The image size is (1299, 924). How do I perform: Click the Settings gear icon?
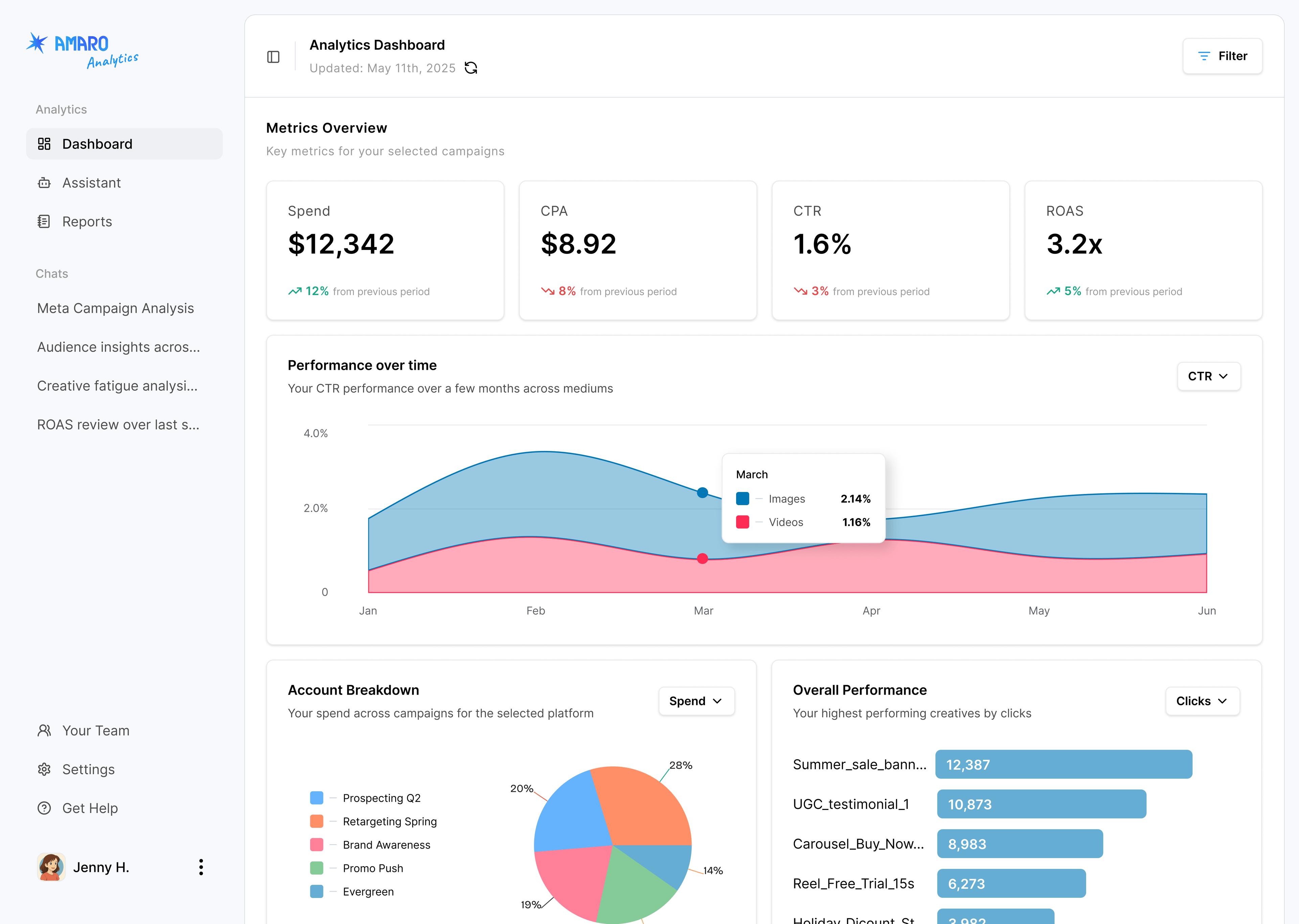(x=44, y=769)
